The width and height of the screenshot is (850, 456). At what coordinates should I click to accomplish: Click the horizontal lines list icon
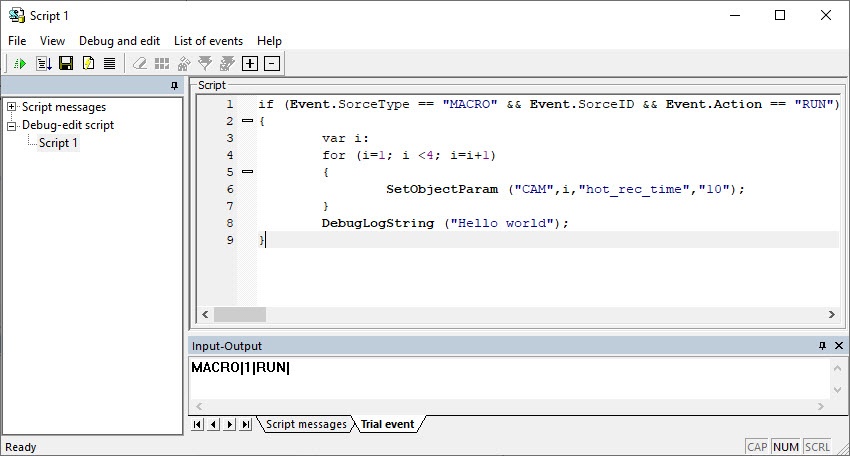[x=110, y=64]
